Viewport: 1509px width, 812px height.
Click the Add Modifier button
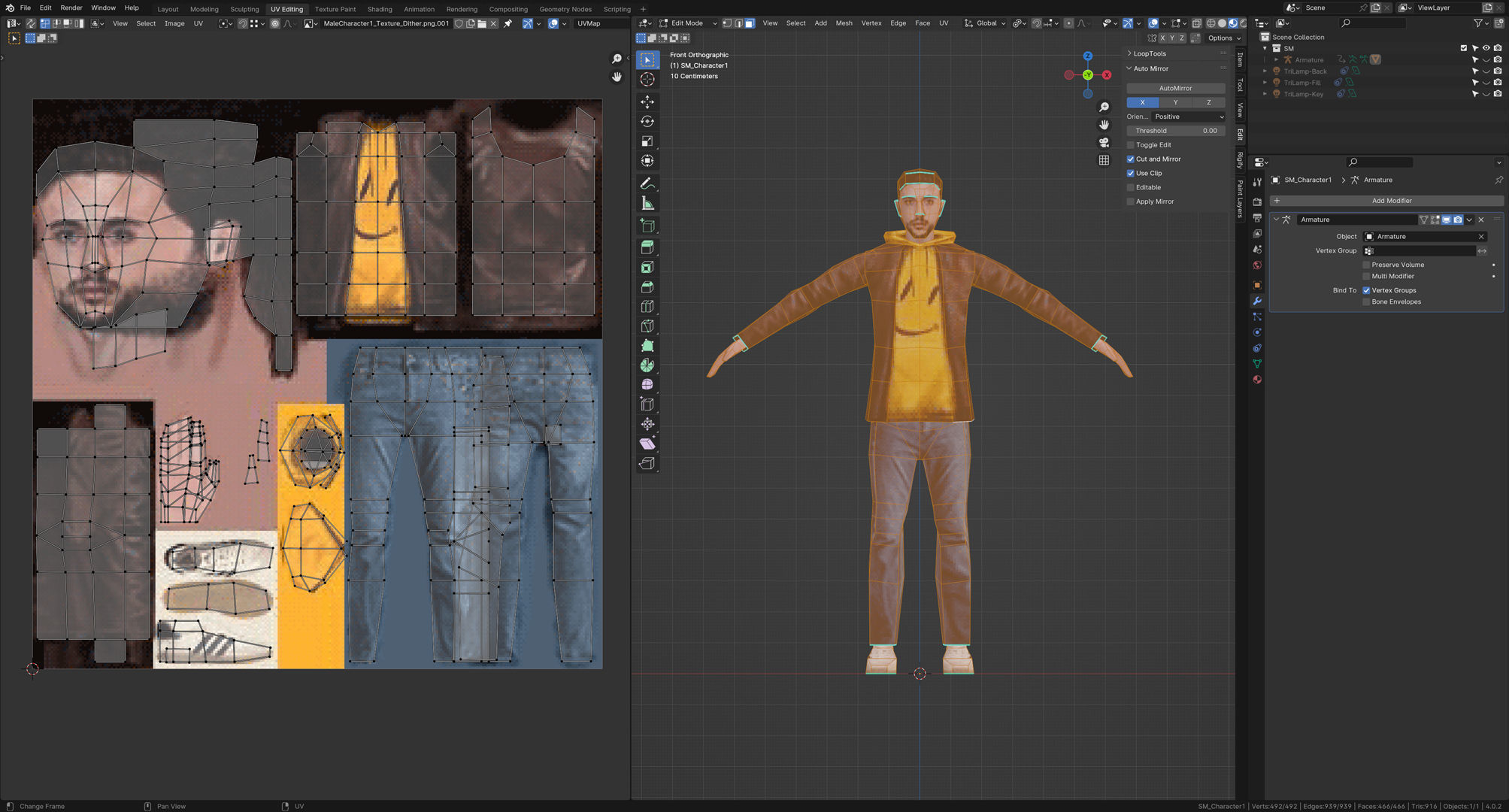(x=1391, y=201)
